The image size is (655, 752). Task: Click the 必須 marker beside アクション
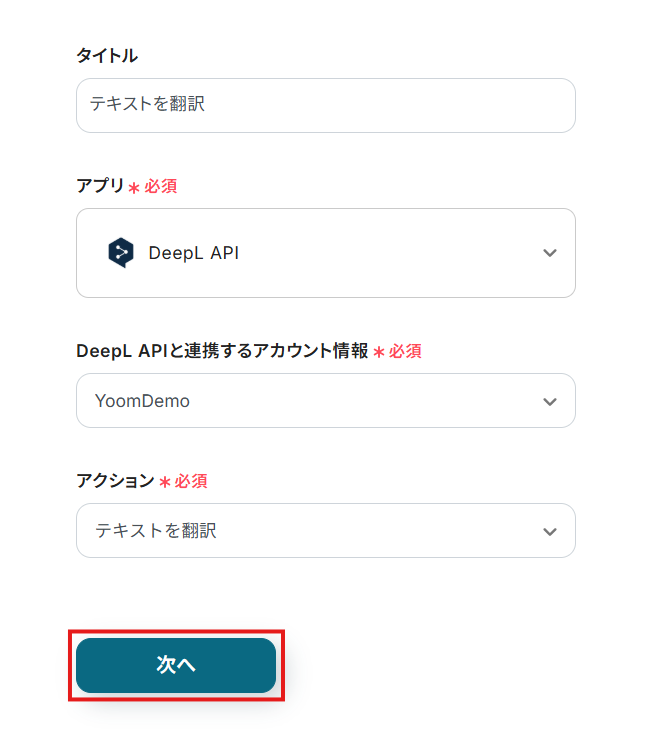pos(191,481)
